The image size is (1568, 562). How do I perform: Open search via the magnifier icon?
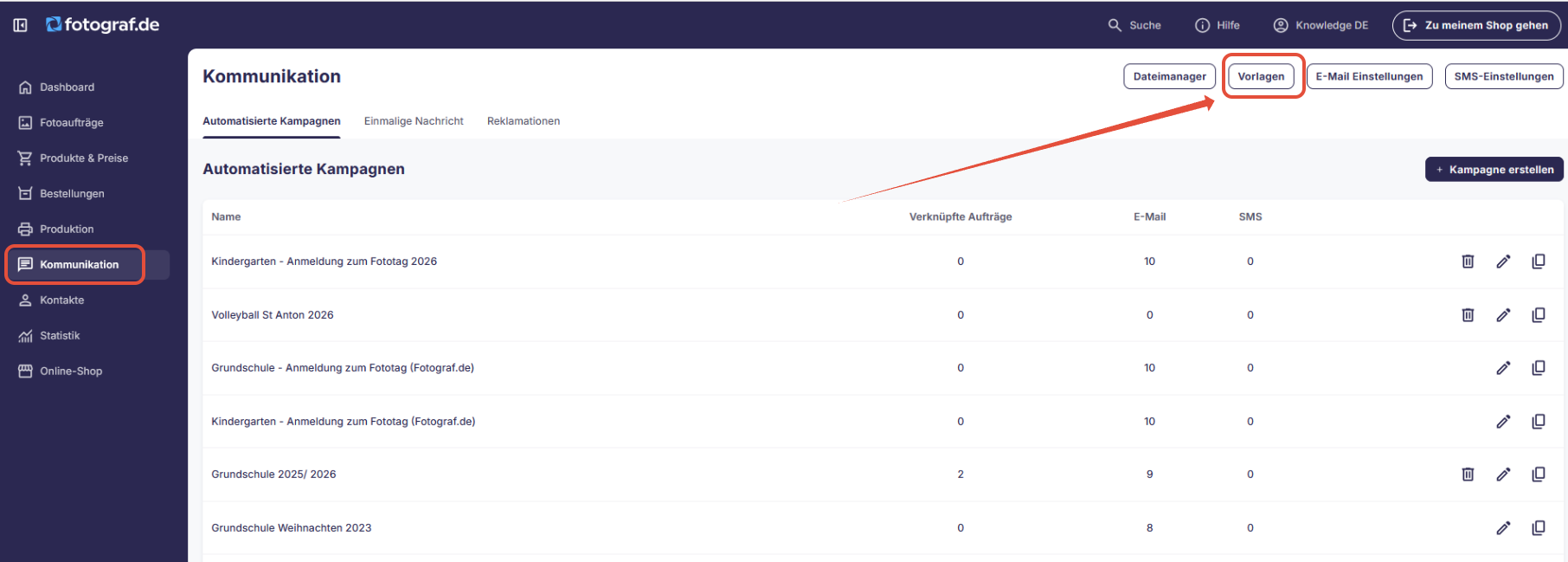coord(1115,25)
